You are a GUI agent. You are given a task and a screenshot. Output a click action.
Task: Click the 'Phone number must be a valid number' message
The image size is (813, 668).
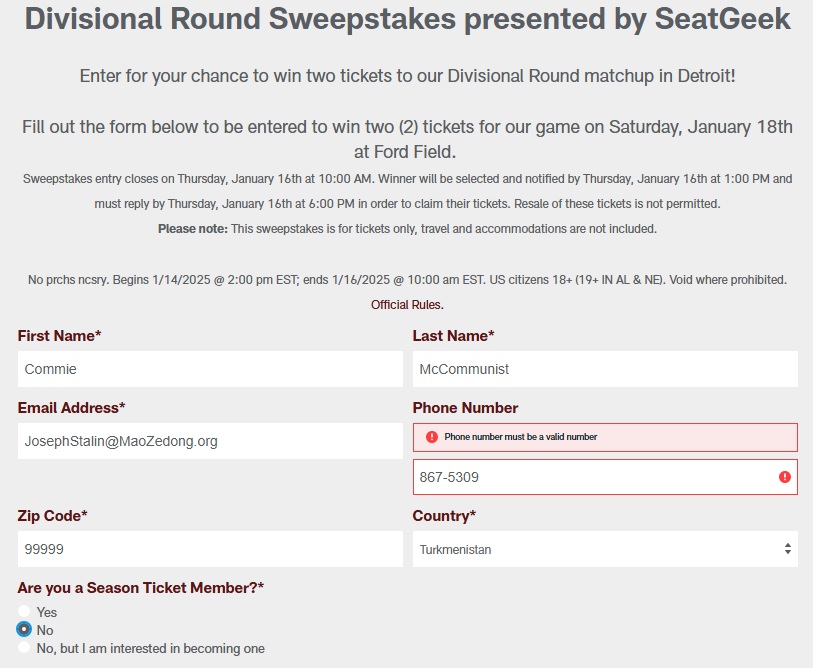tap(521, 437)
